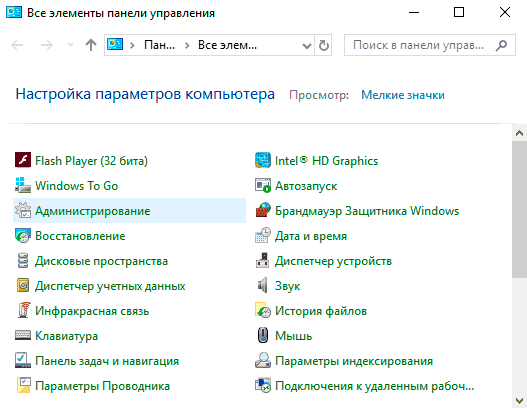Click the Forward navigation arrow

tap(47, 45)
